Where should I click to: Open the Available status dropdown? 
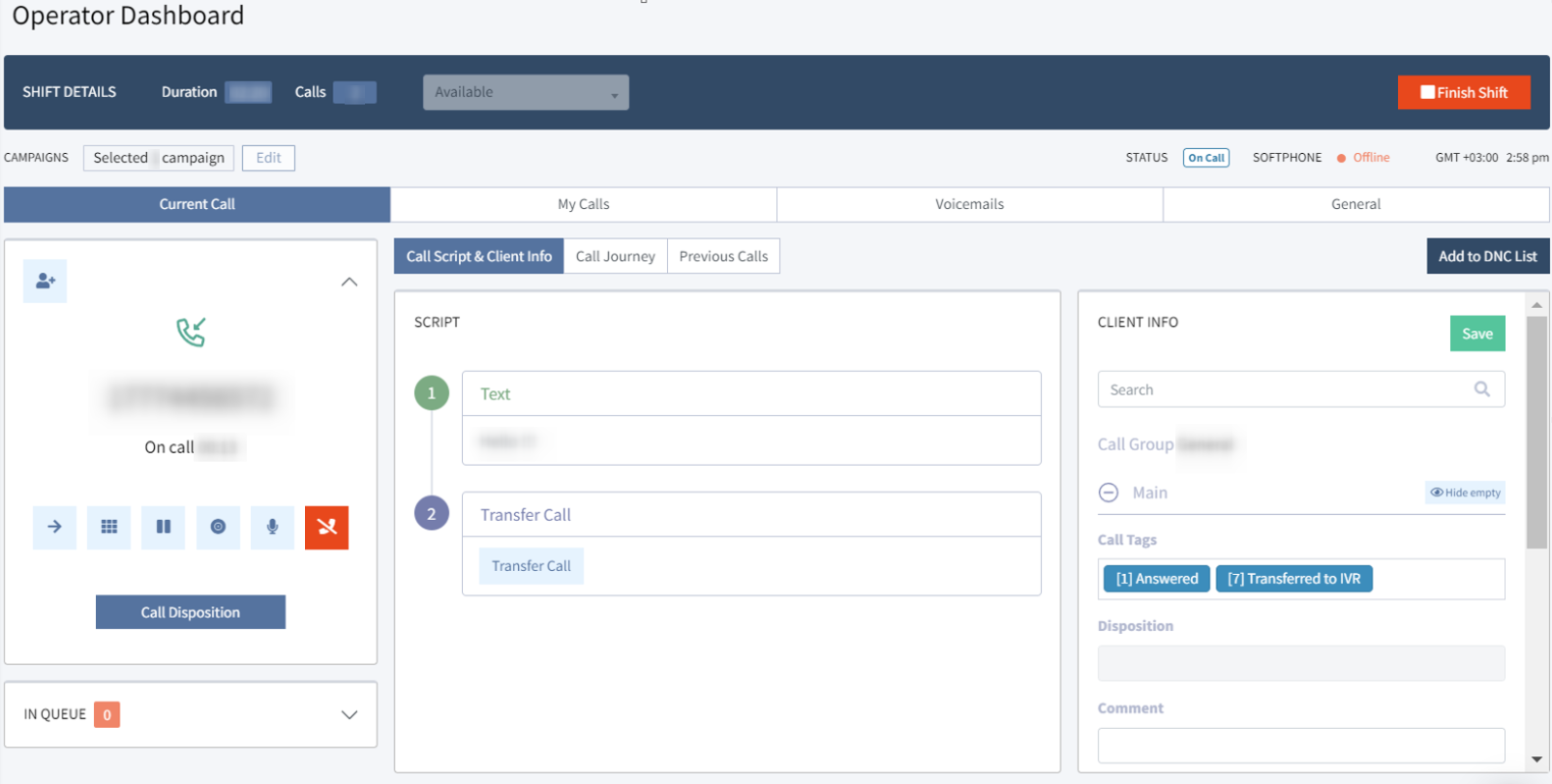click(x=526, y=93)
